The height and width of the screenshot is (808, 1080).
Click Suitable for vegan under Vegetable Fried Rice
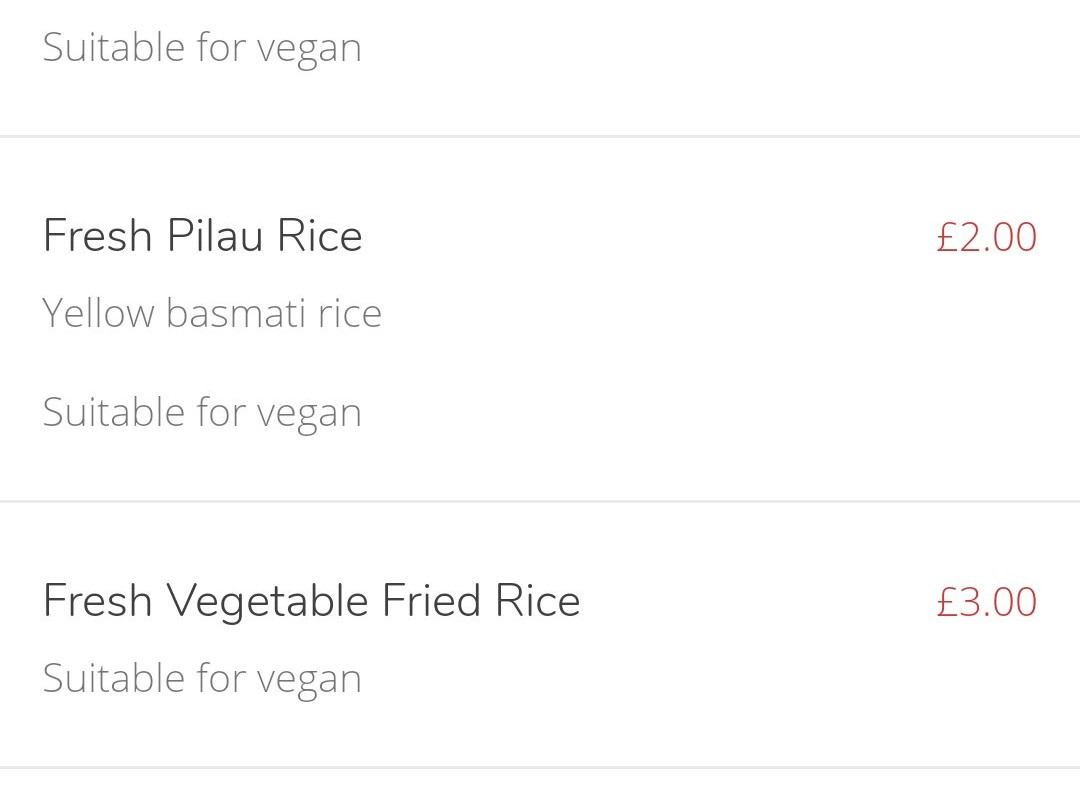point(202,678)
